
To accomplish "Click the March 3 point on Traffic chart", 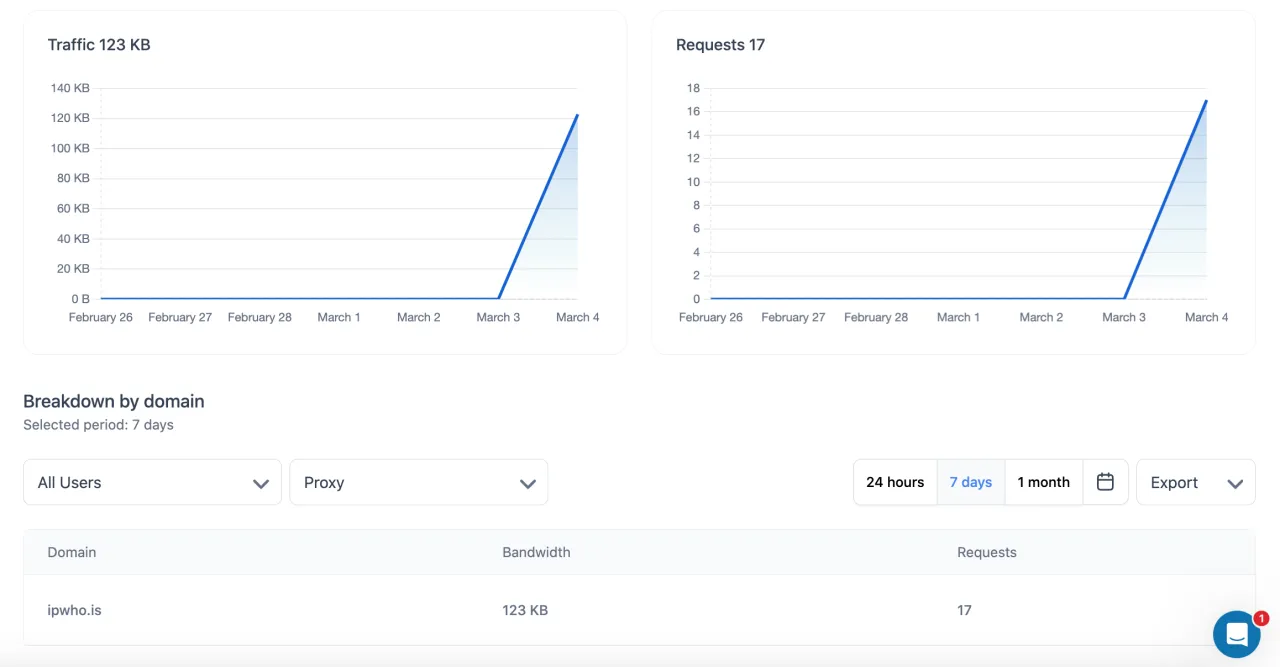I will coord(499,298).
